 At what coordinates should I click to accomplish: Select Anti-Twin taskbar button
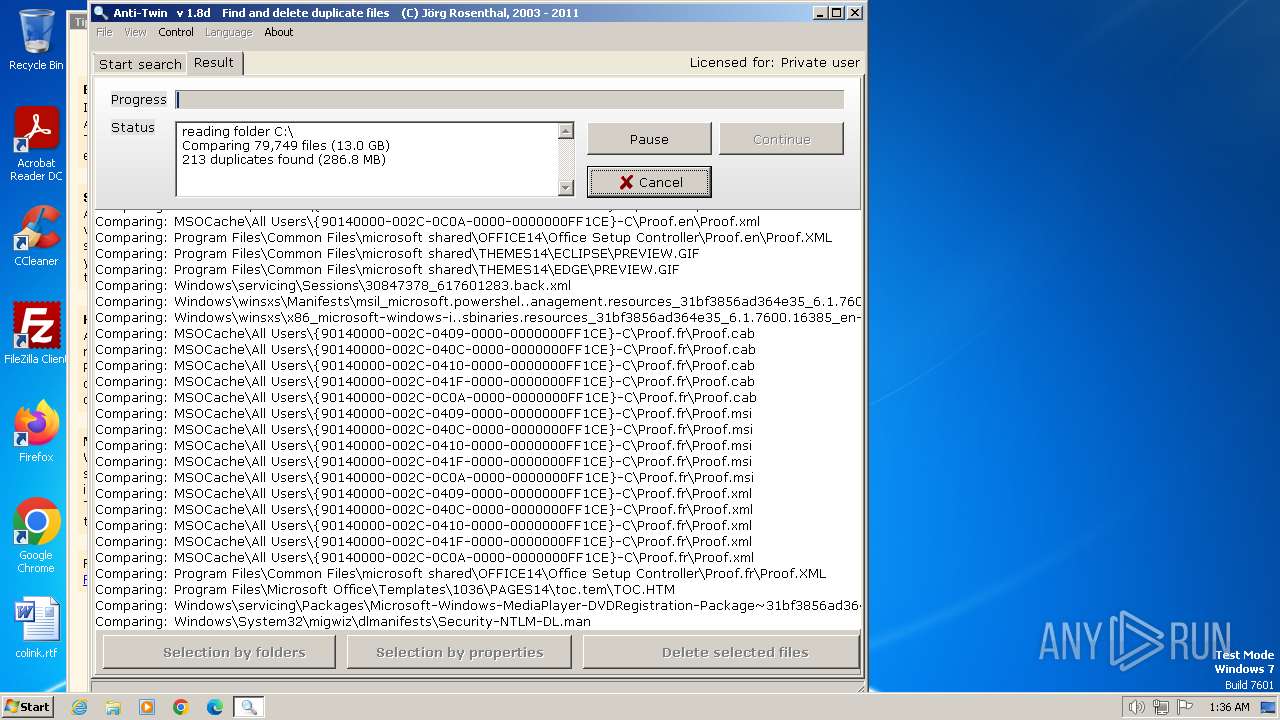(249, 707)
